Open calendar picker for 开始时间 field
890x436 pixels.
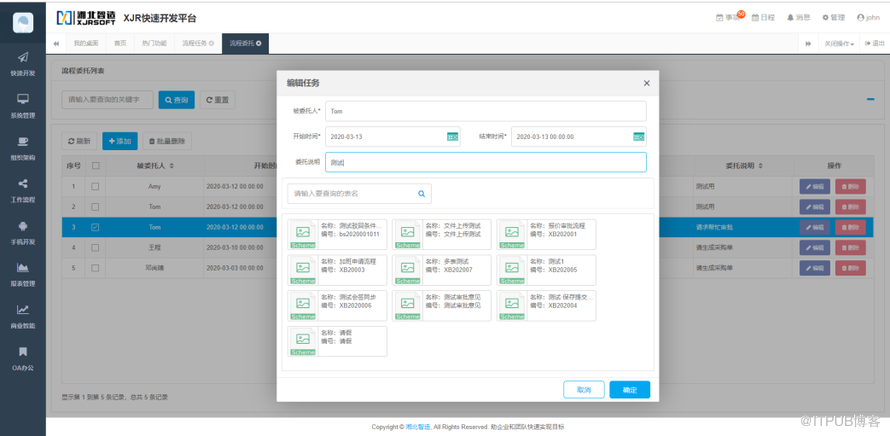(x=452, y=137)
